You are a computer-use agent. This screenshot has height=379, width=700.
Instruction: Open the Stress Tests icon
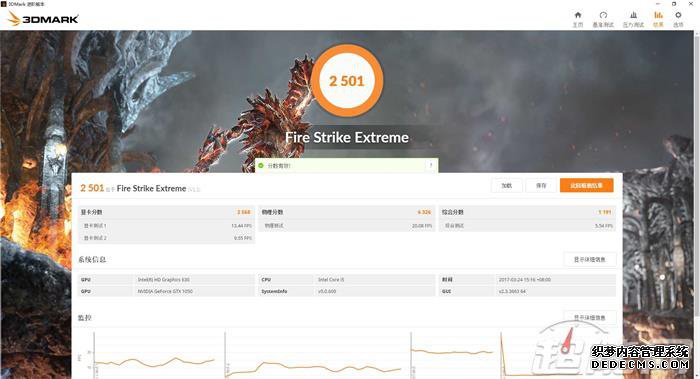pyautogui.click(x=633, y=15)
